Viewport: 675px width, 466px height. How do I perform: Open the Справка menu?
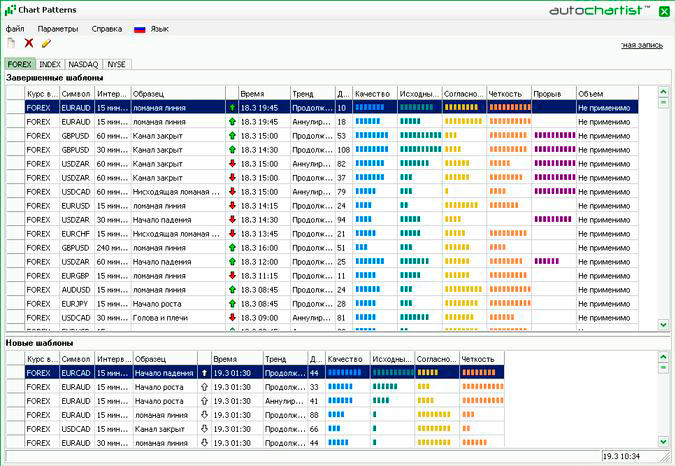click(x=107, y=29)
